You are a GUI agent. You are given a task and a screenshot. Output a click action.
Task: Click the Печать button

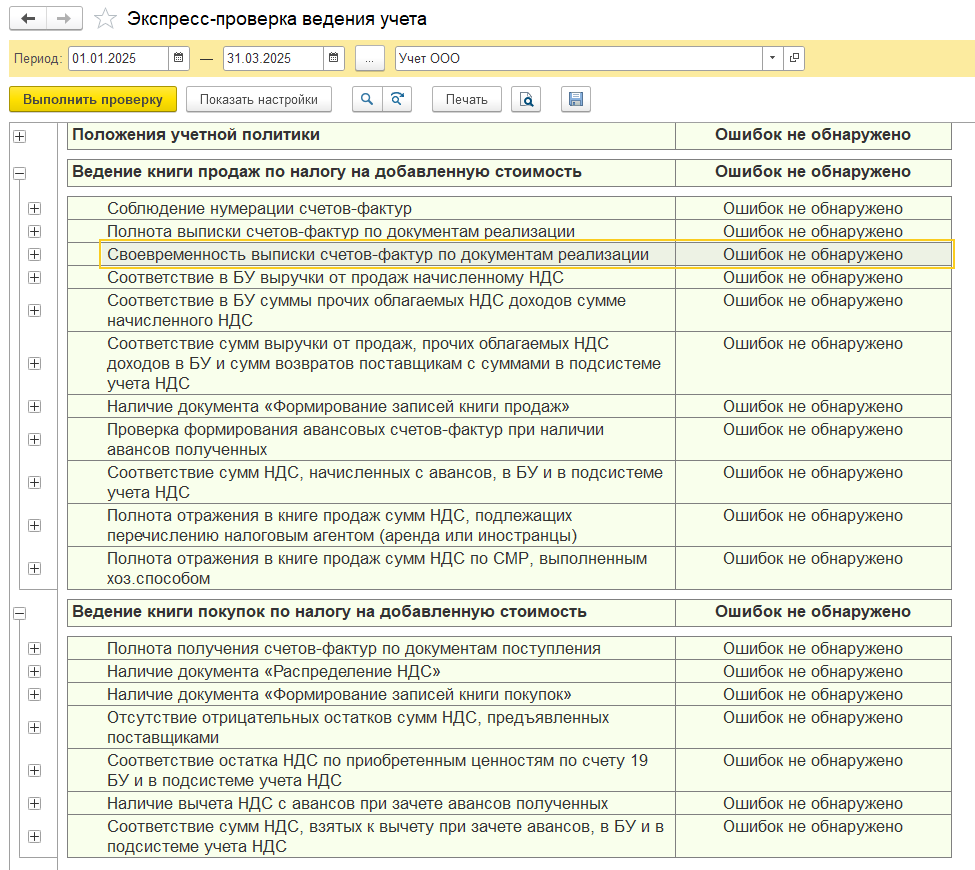tap(466, 99)
